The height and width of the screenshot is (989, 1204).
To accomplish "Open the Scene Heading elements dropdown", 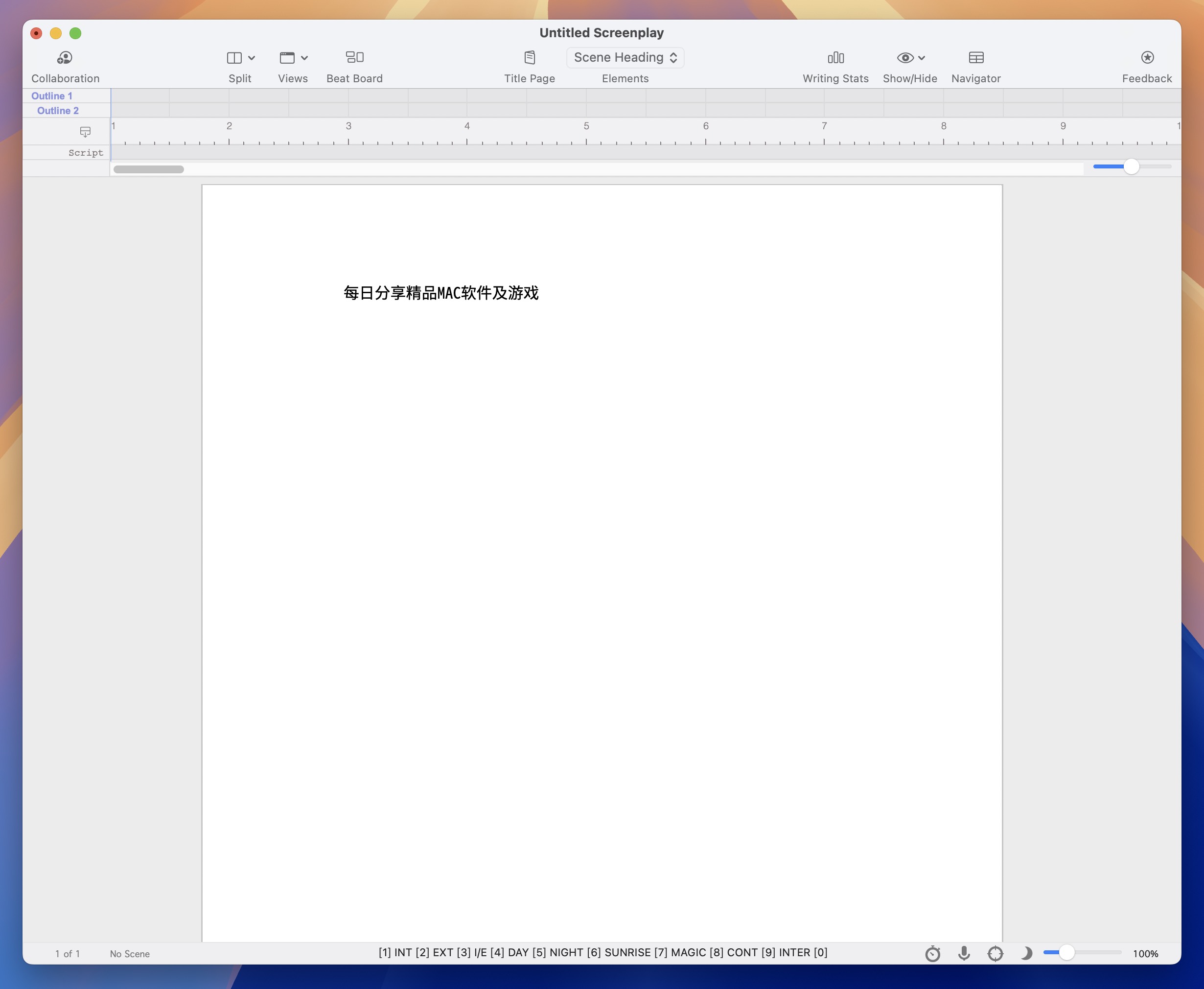I will [625, 58].
